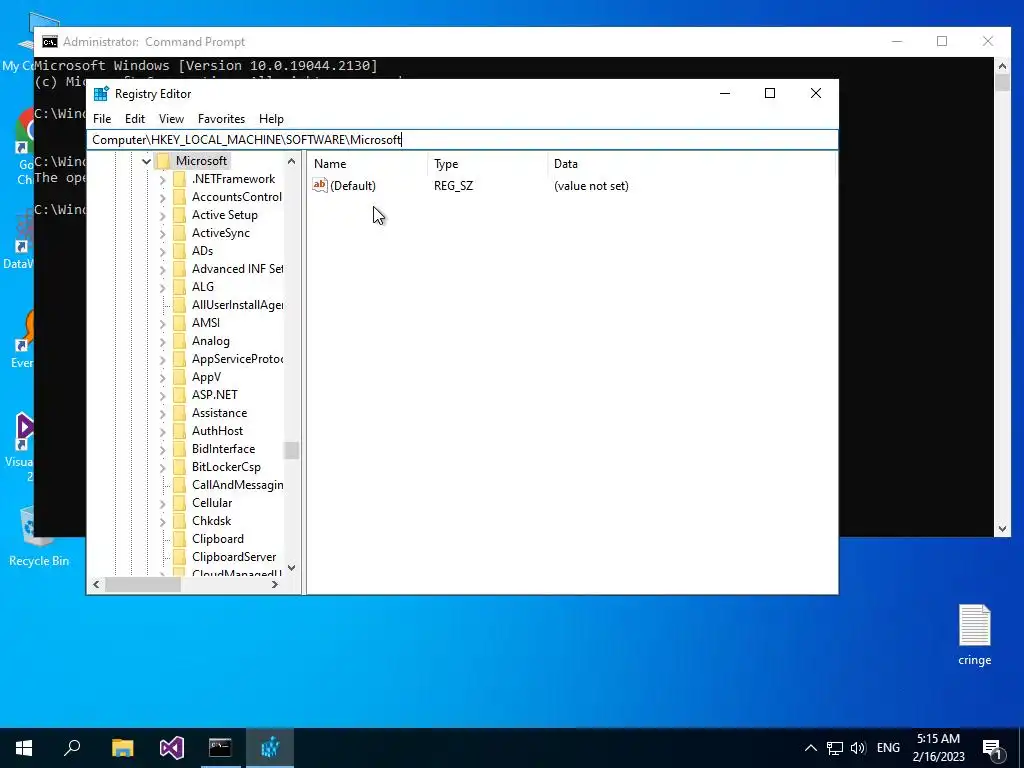Open the cringe file on desktop
The image size is (1024, 768).
click(974, 635)
